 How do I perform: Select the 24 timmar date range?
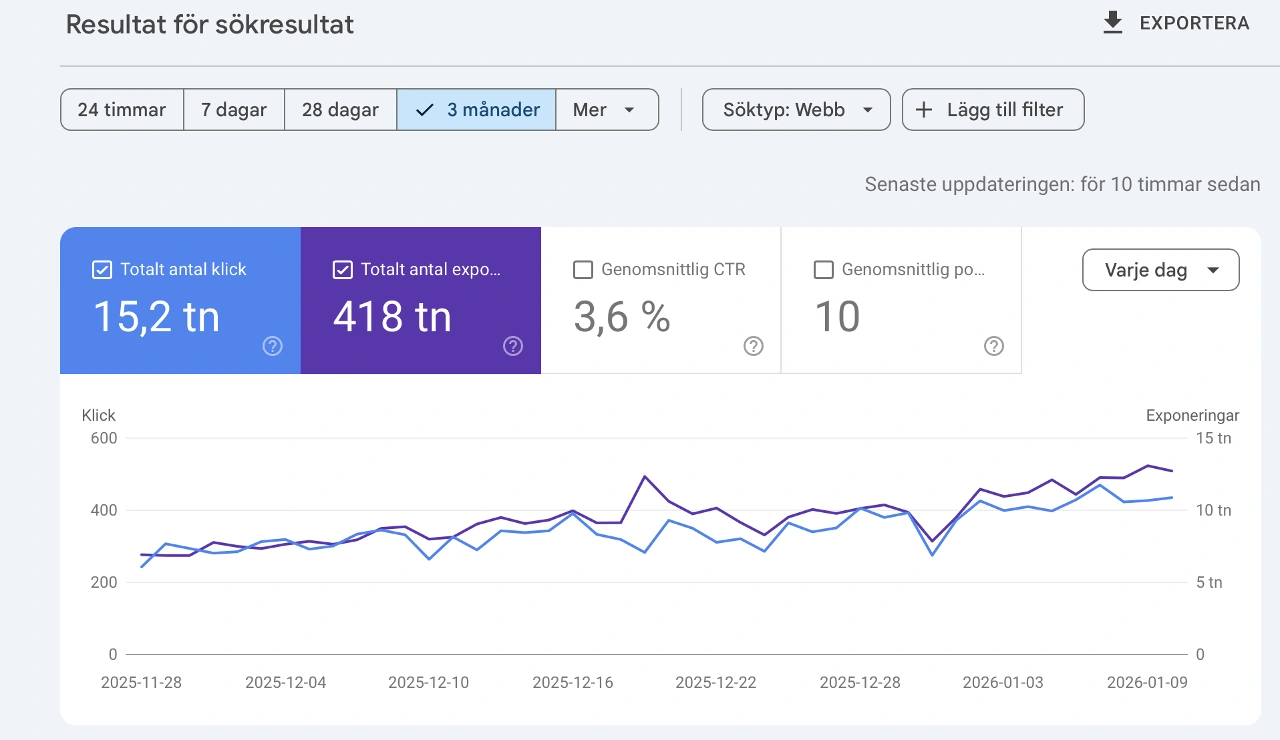pyautogui.click(x=122, y=110)
